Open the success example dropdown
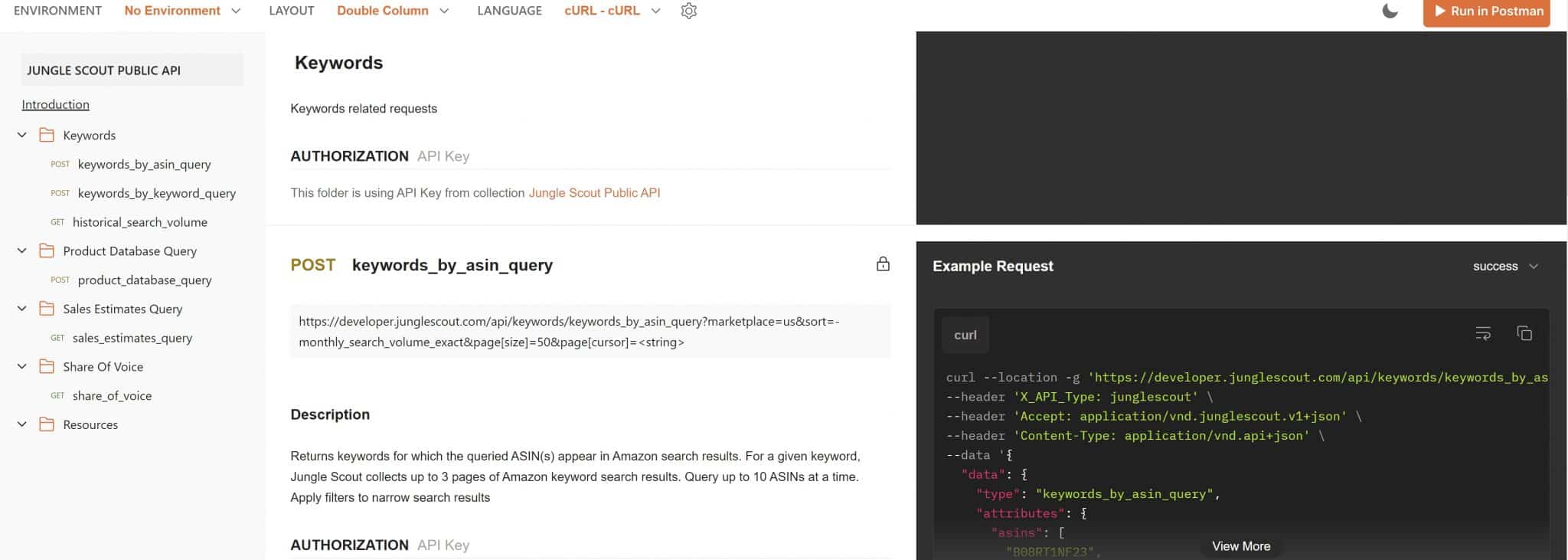1568x560 pixels. [x=1505, y=266]
